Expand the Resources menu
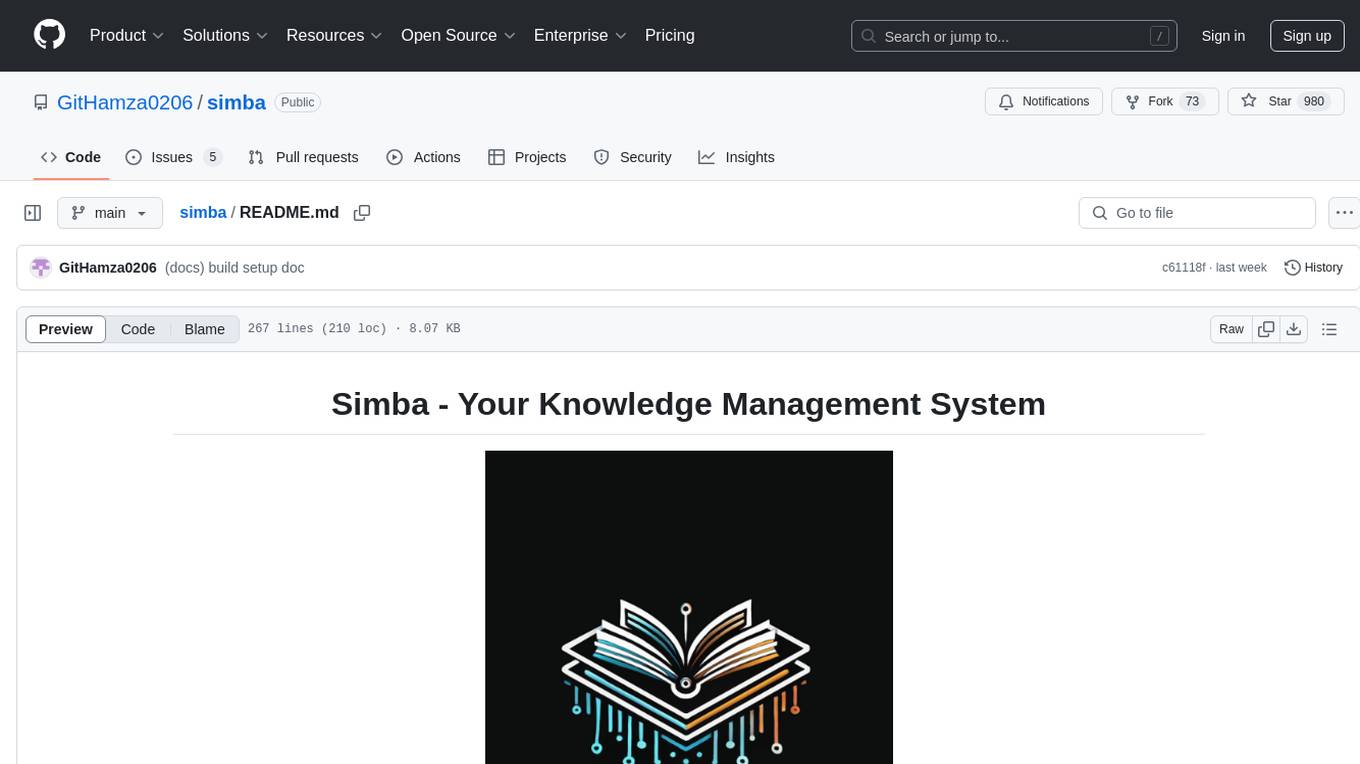The height and width of the screenshot is (764, 1360). pos(334,35)
